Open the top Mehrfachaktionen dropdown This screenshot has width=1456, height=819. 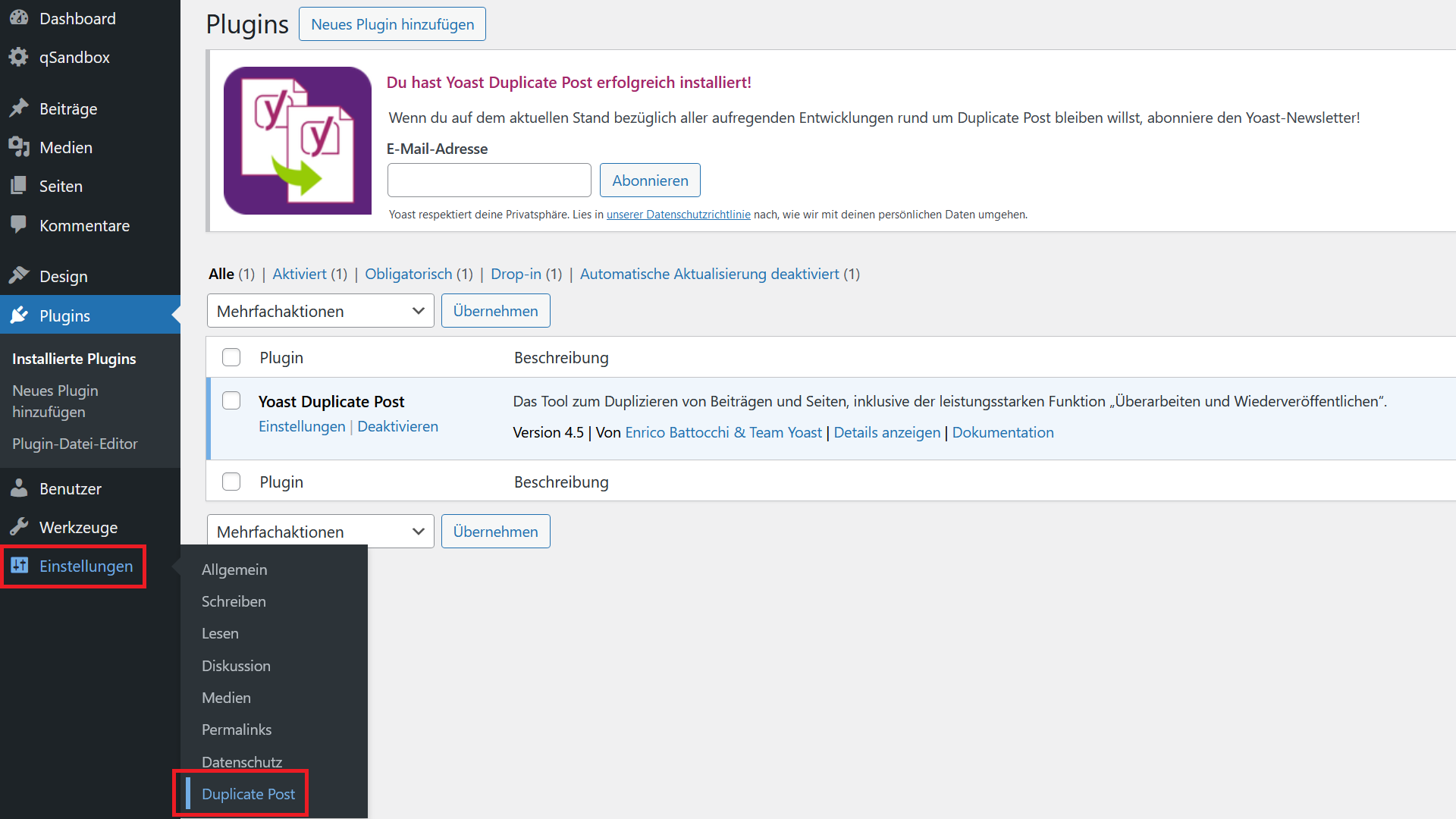point(320,311)
